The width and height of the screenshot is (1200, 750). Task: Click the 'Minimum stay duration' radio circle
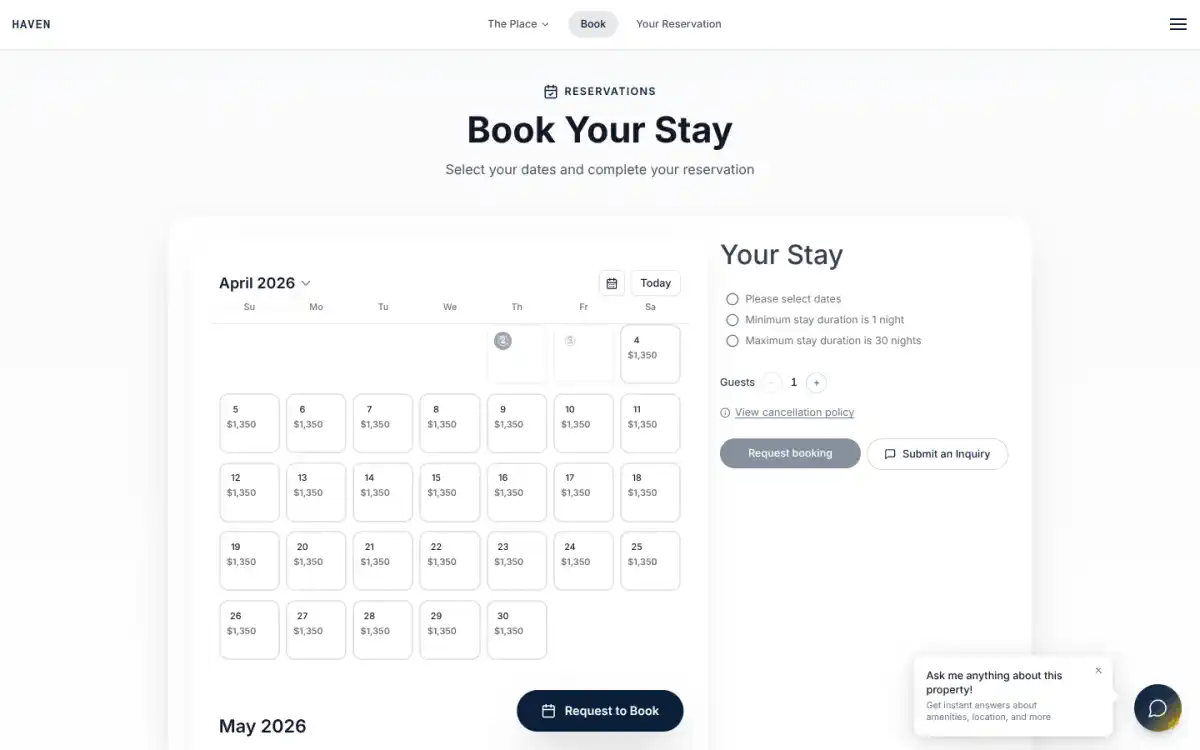pos(732,320)
